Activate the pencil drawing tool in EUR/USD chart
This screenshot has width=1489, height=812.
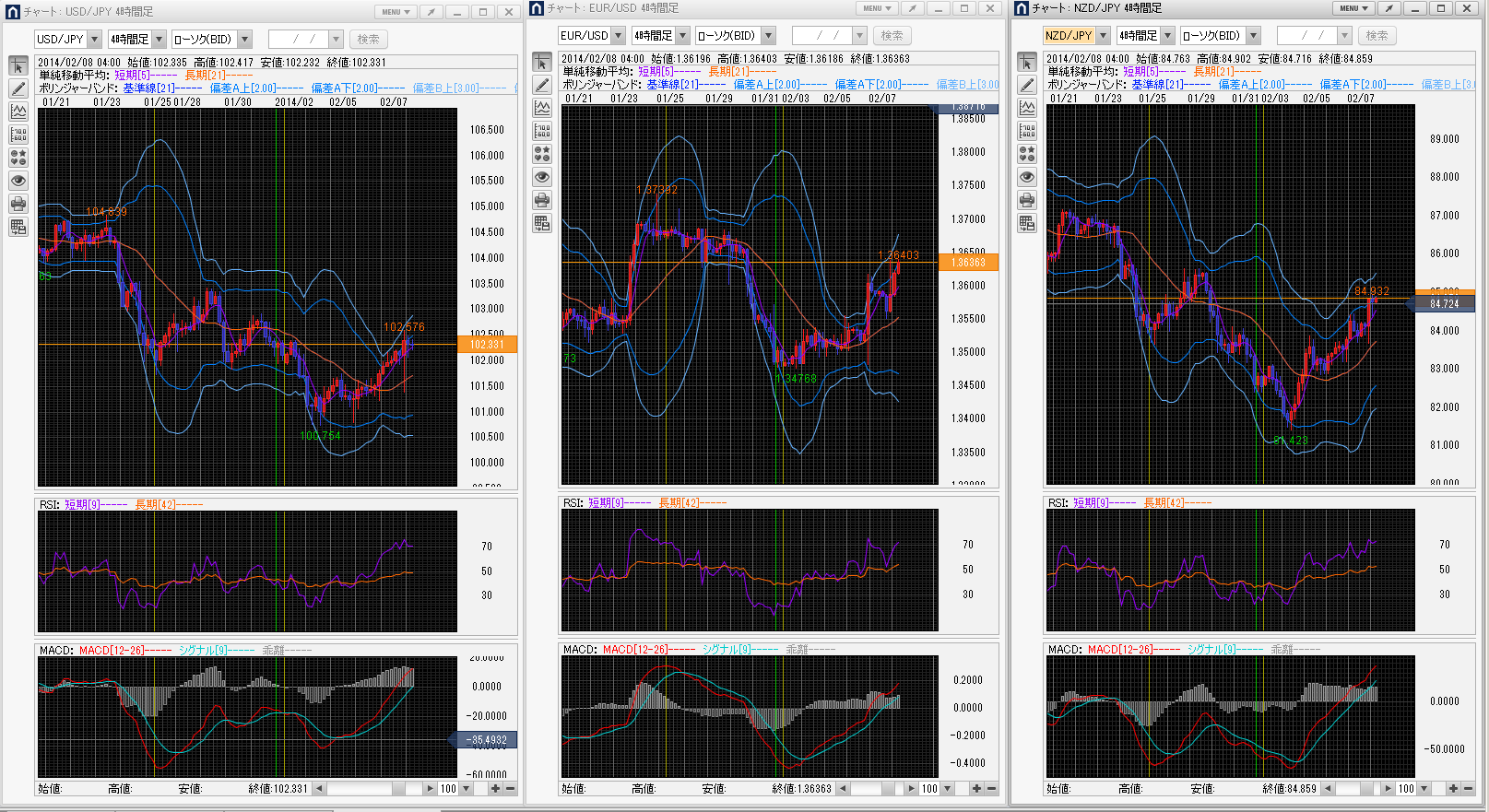pos(542,85)
